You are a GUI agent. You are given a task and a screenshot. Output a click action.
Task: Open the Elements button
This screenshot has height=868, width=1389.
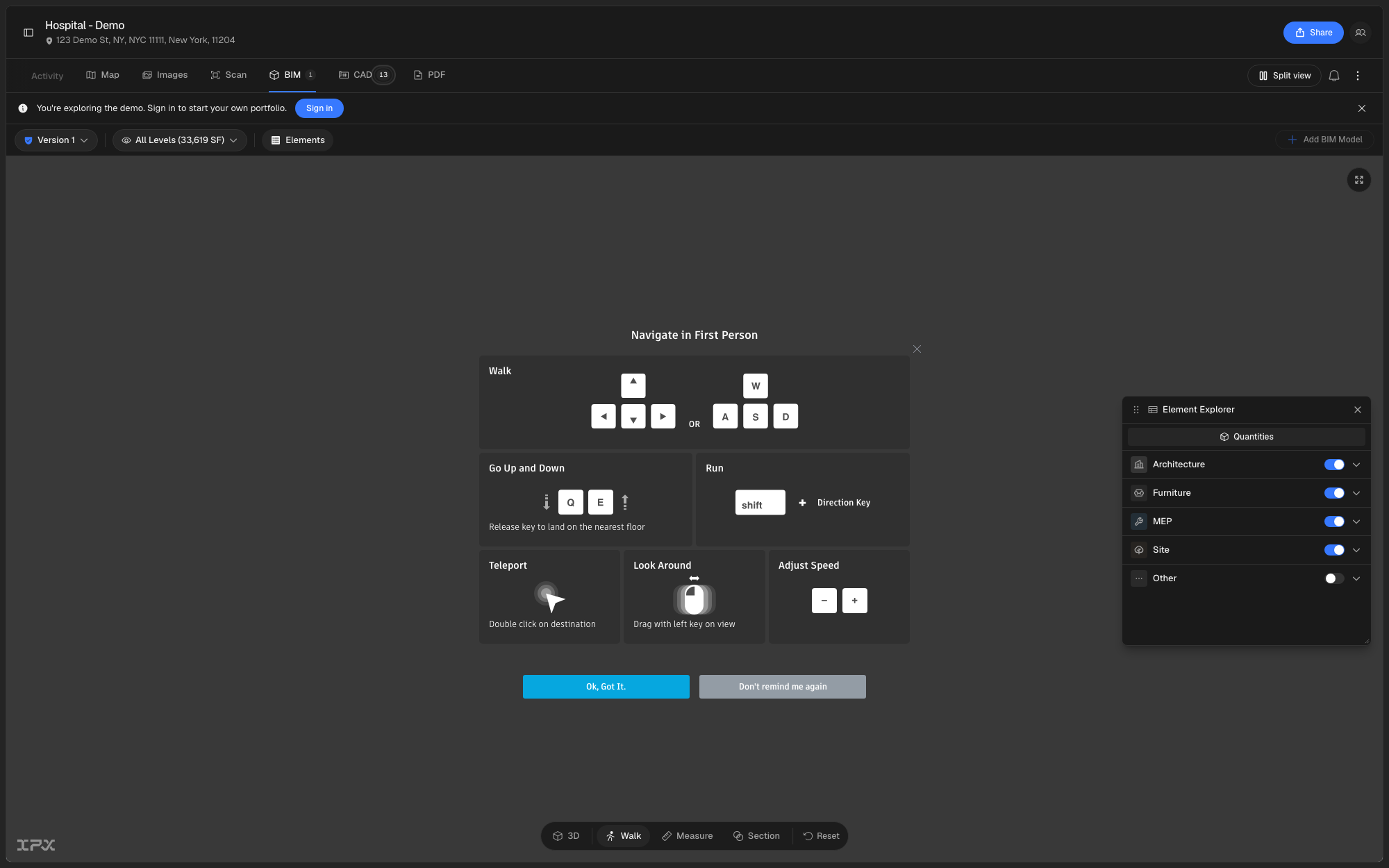click(297, 140)
